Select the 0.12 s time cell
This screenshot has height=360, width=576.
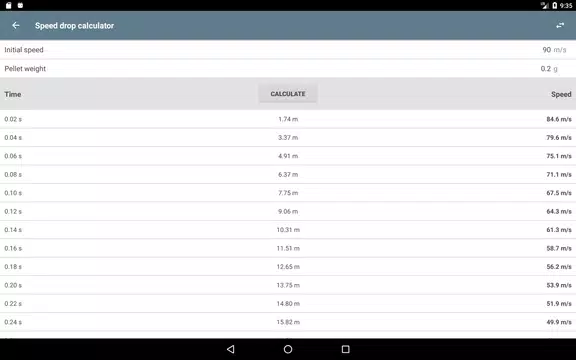click(x=13, y=211)
